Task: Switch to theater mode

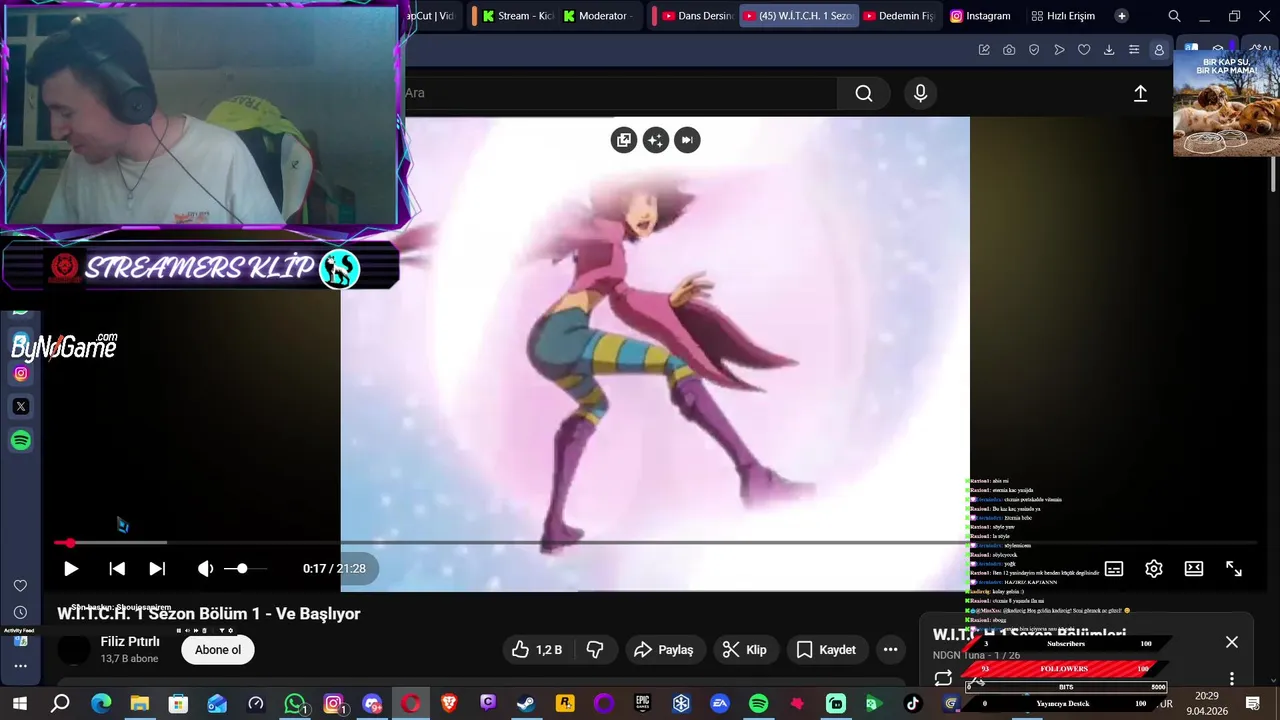Action: 1194,568
